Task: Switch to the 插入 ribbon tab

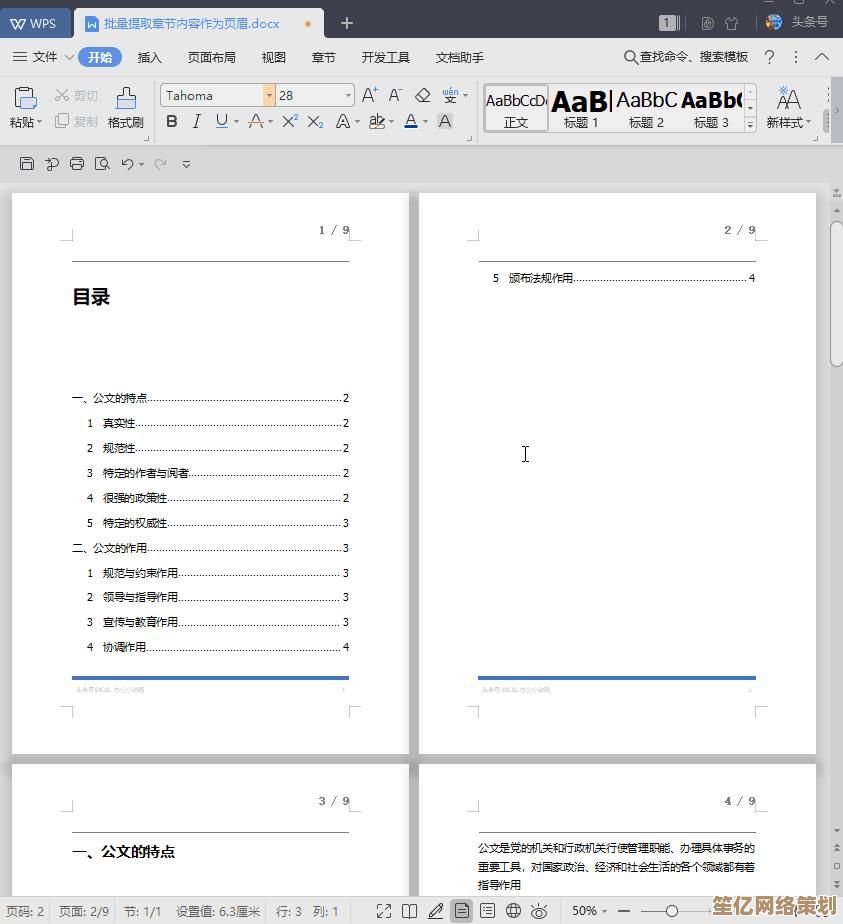Action: (x=149, y=57)
